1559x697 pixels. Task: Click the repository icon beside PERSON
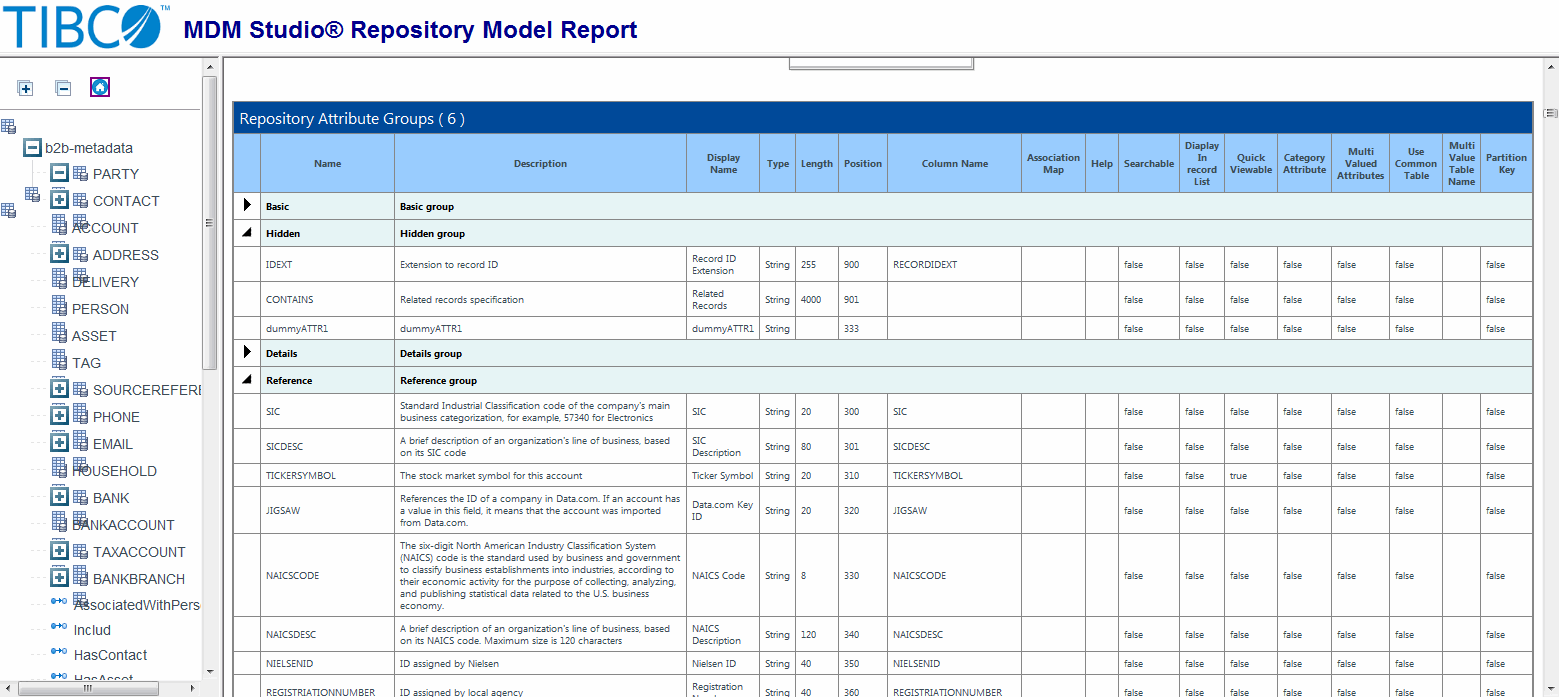coord(59,306)
